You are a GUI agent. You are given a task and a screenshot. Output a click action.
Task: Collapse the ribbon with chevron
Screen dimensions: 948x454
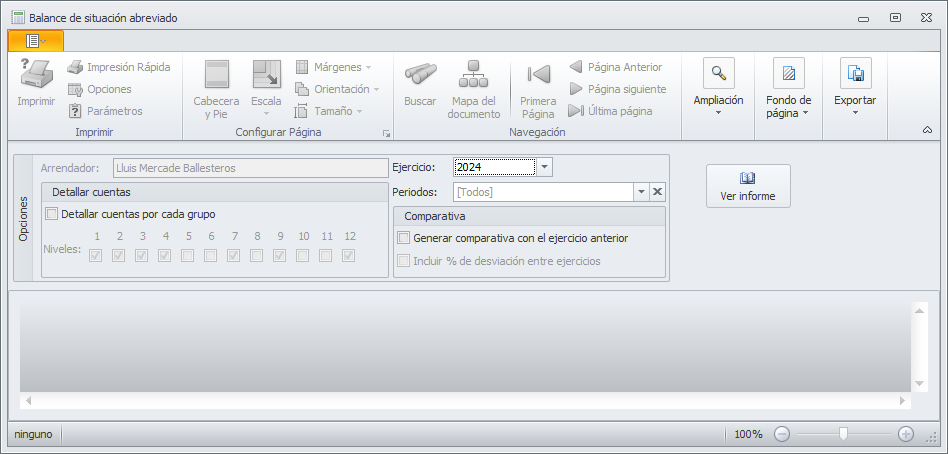point(927,130)
